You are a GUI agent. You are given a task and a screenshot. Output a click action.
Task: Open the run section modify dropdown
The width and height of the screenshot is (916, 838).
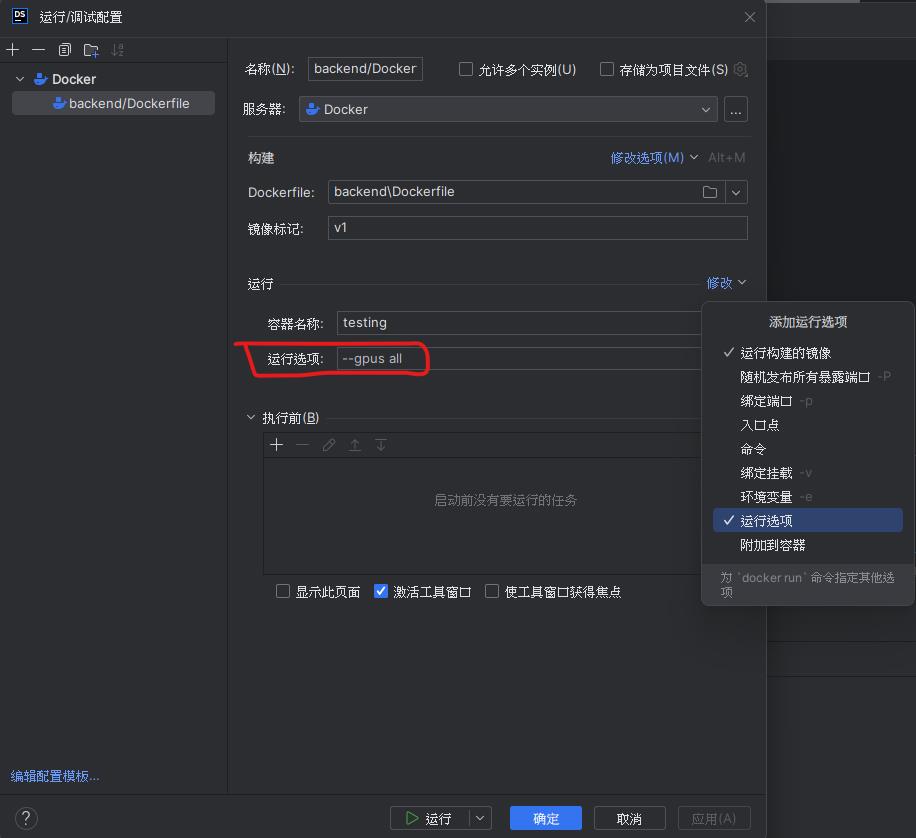point(726,283)
